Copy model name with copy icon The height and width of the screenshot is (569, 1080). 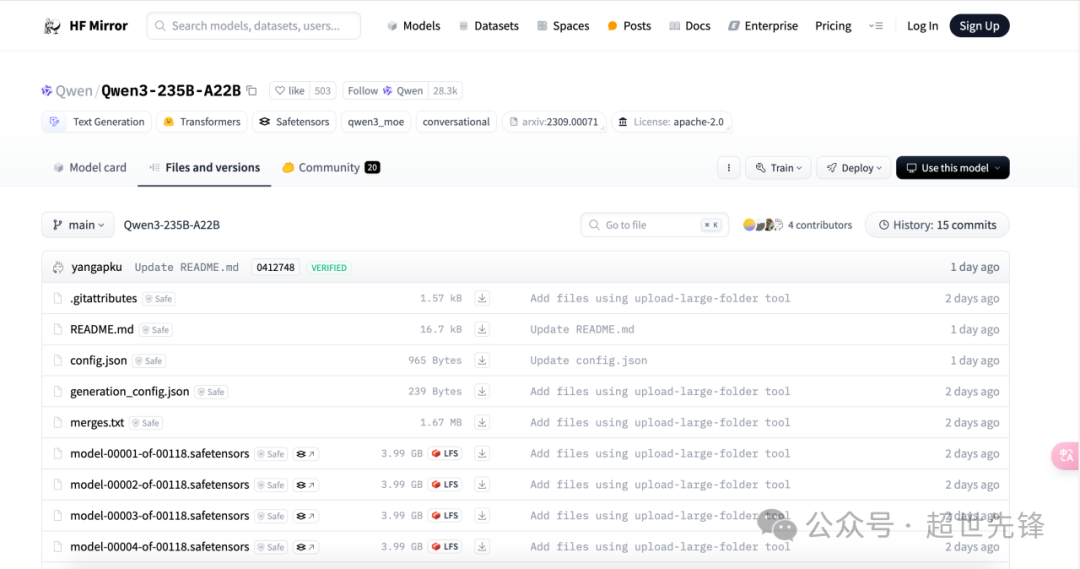pos(252,90)
